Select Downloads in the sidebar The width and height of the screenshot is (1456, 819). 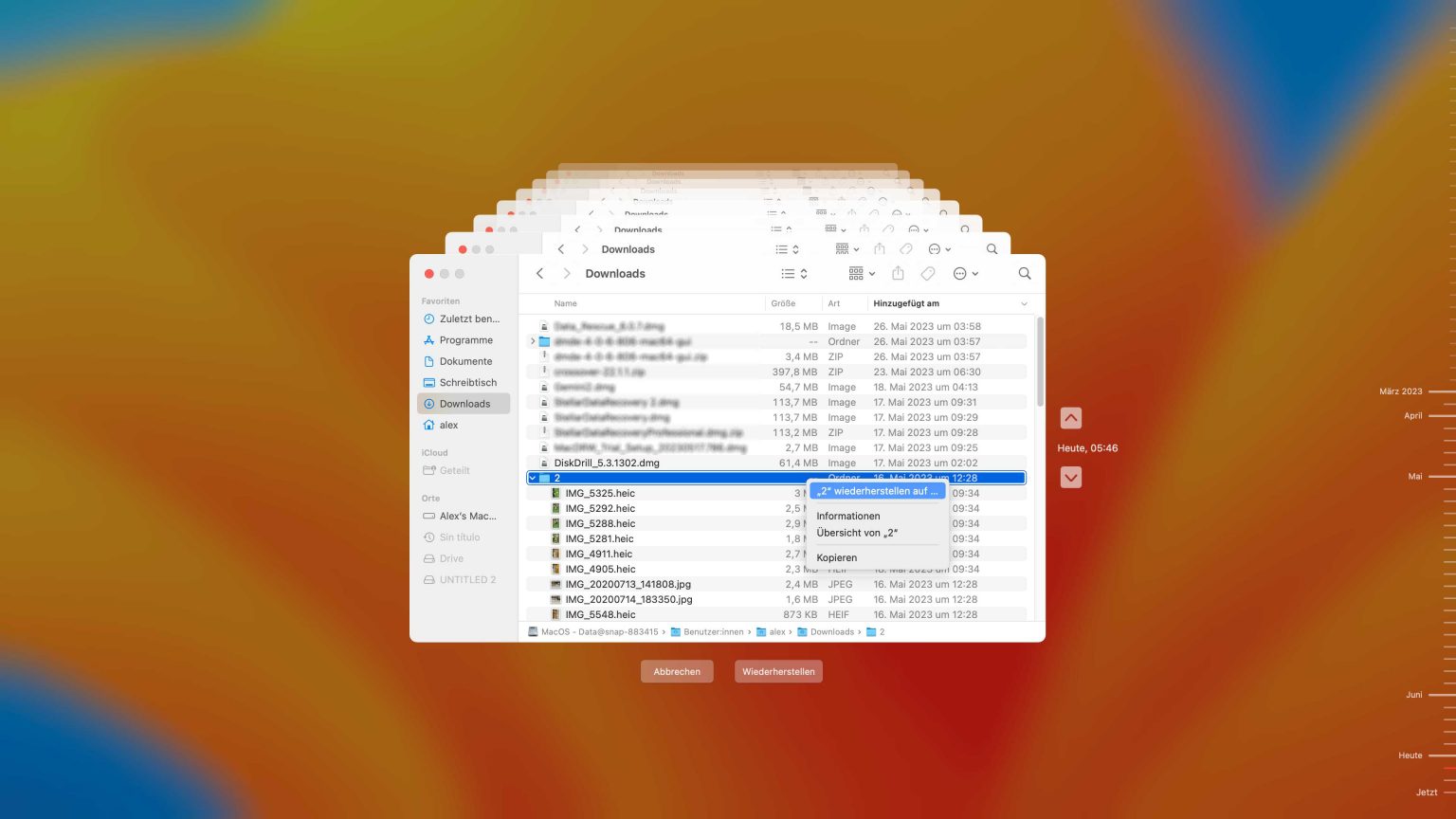point(464,404)
